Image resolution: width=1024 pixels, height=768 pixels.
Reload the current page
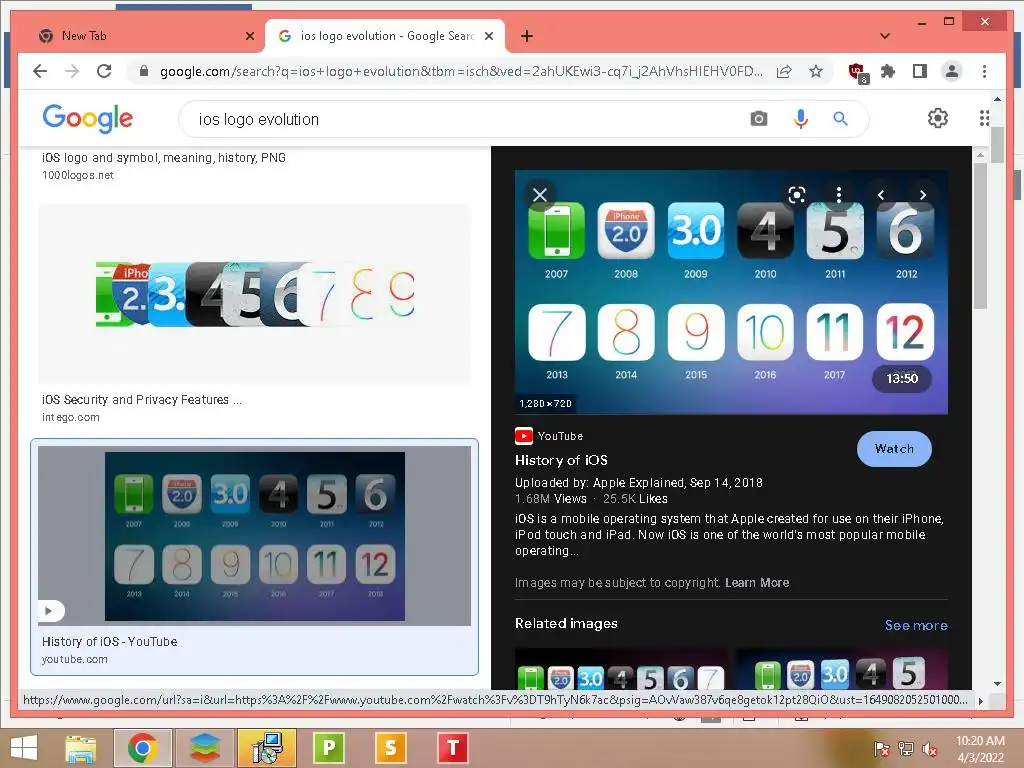pos(104,71)
